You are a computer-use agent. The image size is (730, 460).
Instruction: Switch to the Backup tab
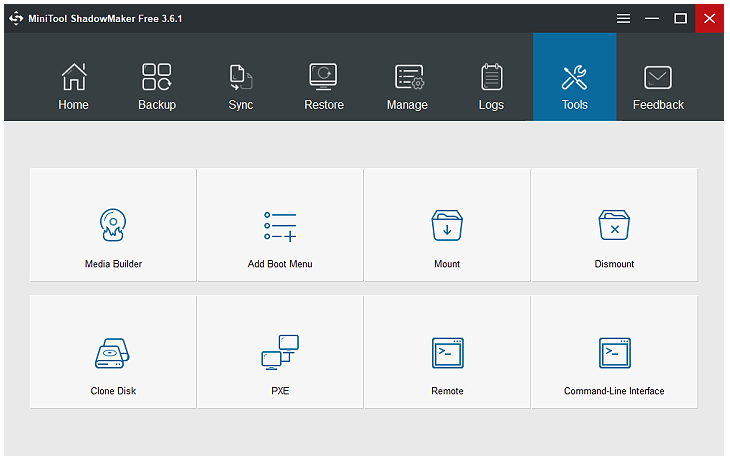pyautogui.click(x=157, y=77)
